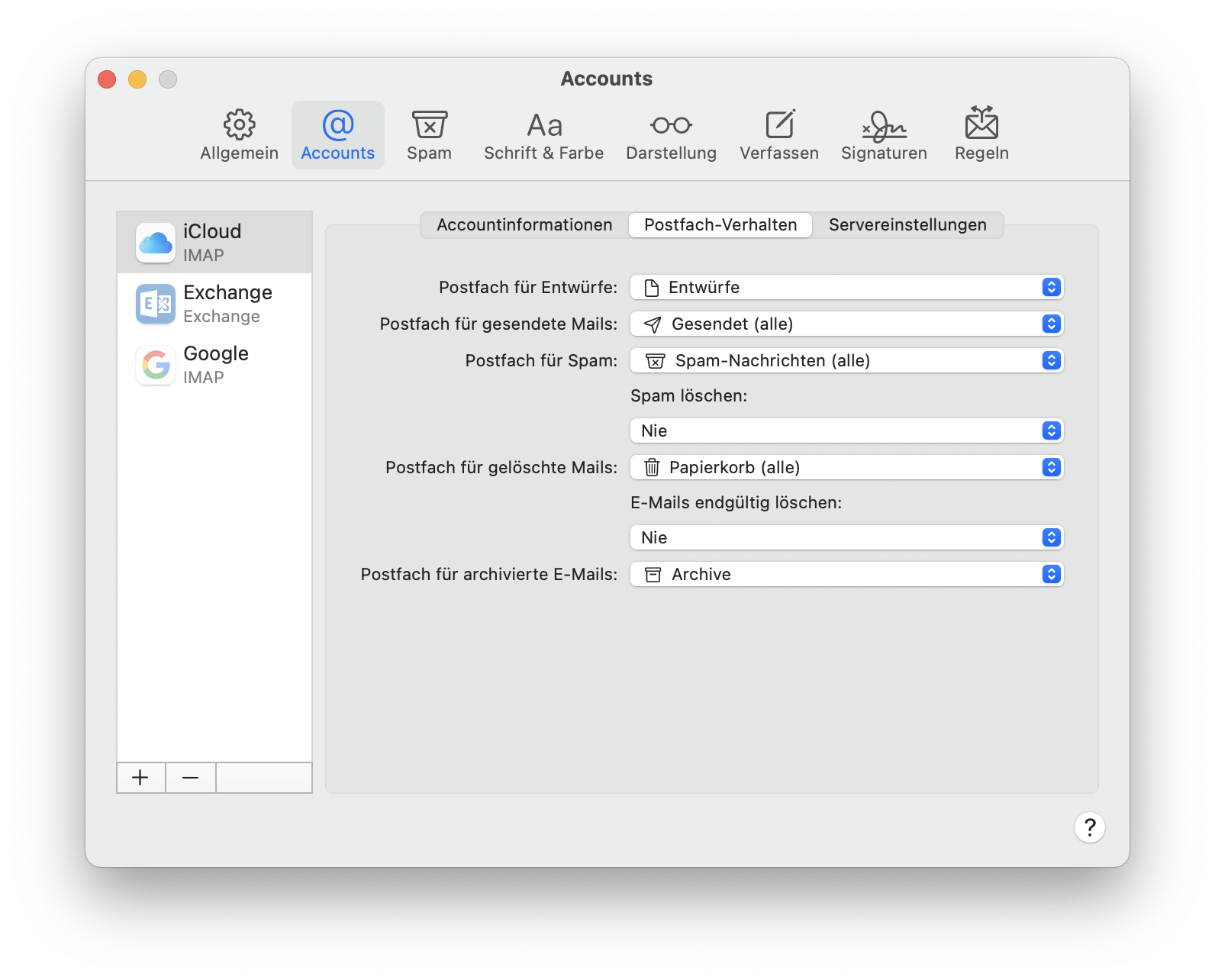Open the Darstellung glasses pane

(671, 135)
